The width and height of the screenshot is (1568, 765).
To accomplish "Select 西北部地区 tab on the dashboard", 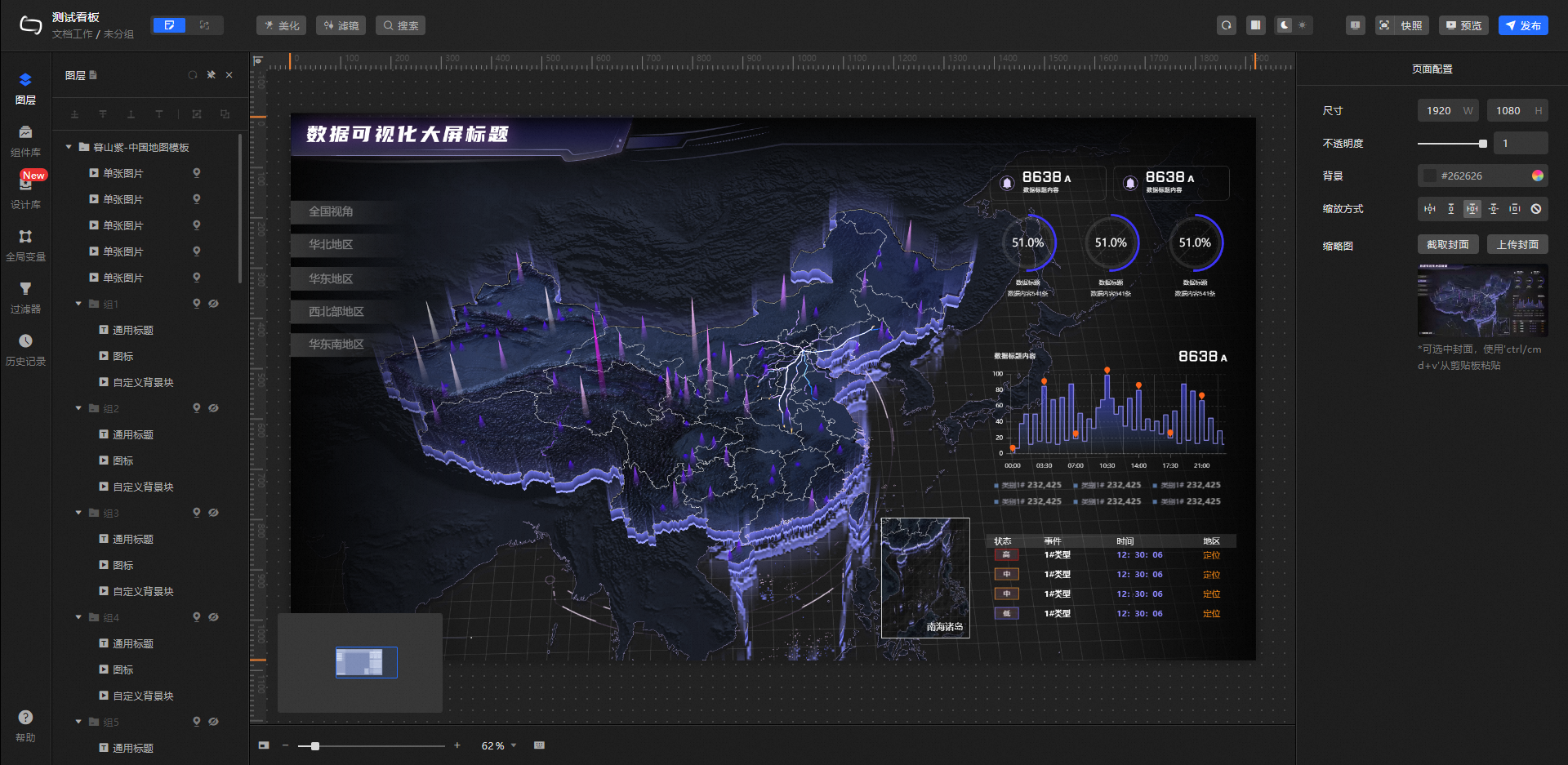I will [x=336, y=311].
